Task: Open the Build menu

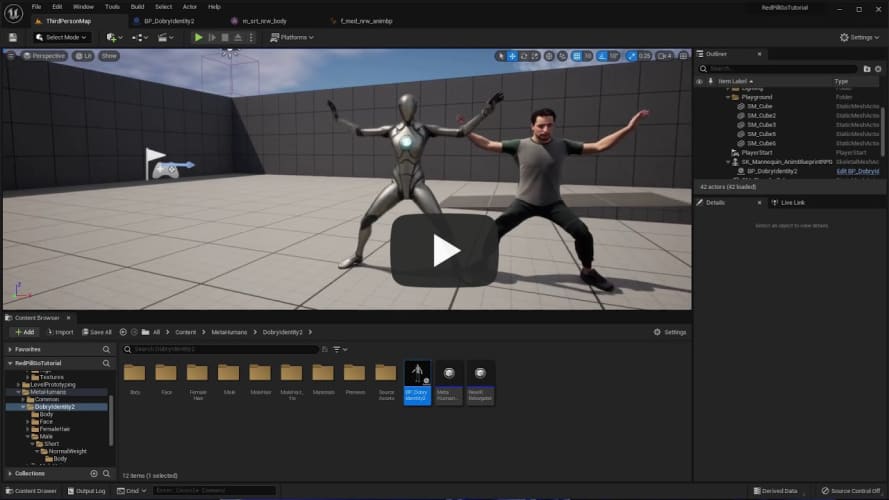Action: click(137, 6)
